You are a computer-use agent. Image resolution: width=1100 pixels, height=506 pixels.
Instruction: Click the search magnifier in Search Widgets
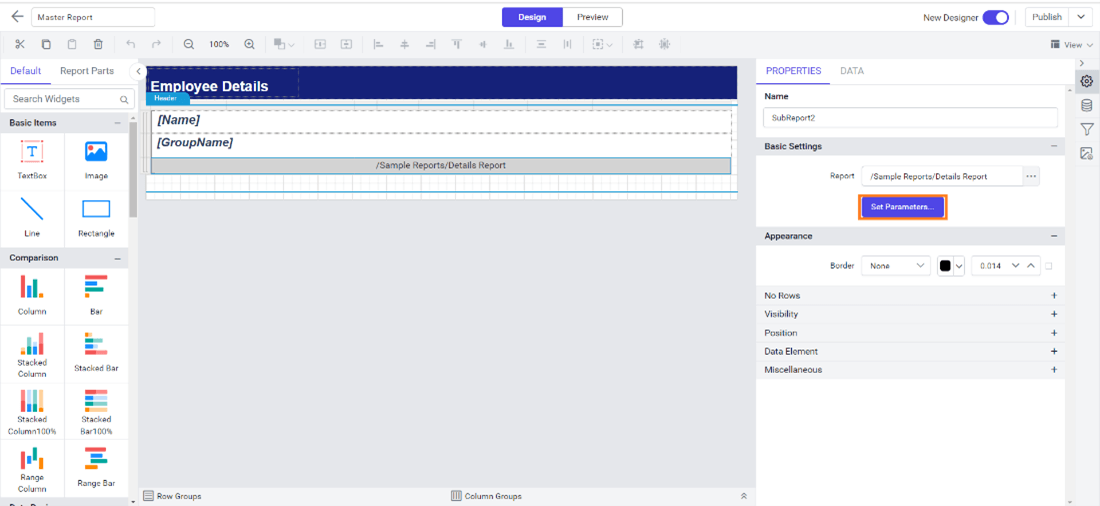pyautogui.click(x=124, y=100)
